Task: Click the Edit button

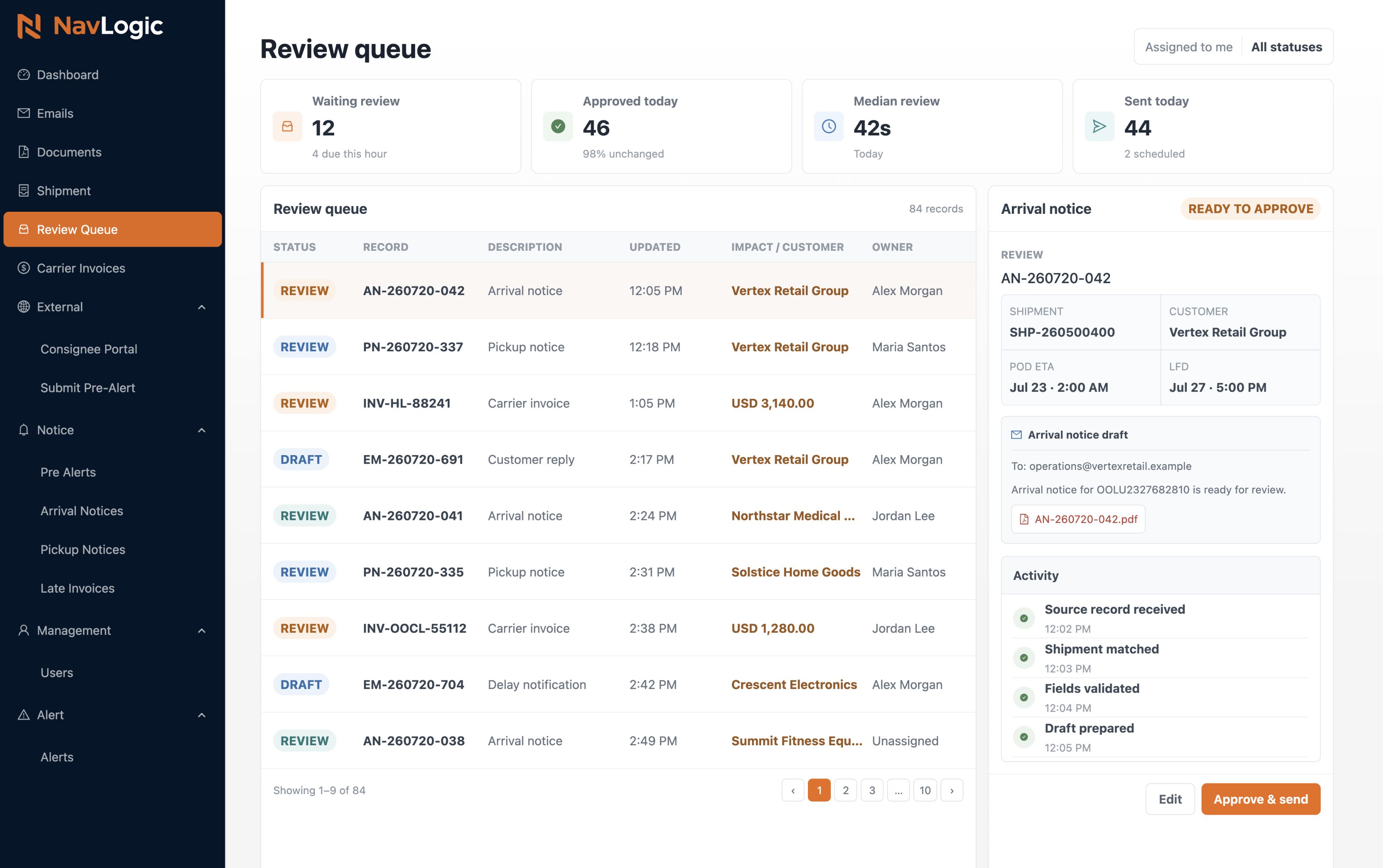Action: [1170, 799]
